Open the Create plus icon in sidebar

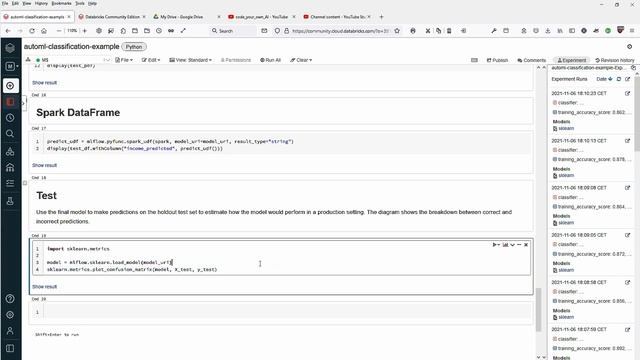[x=10, y=86]
